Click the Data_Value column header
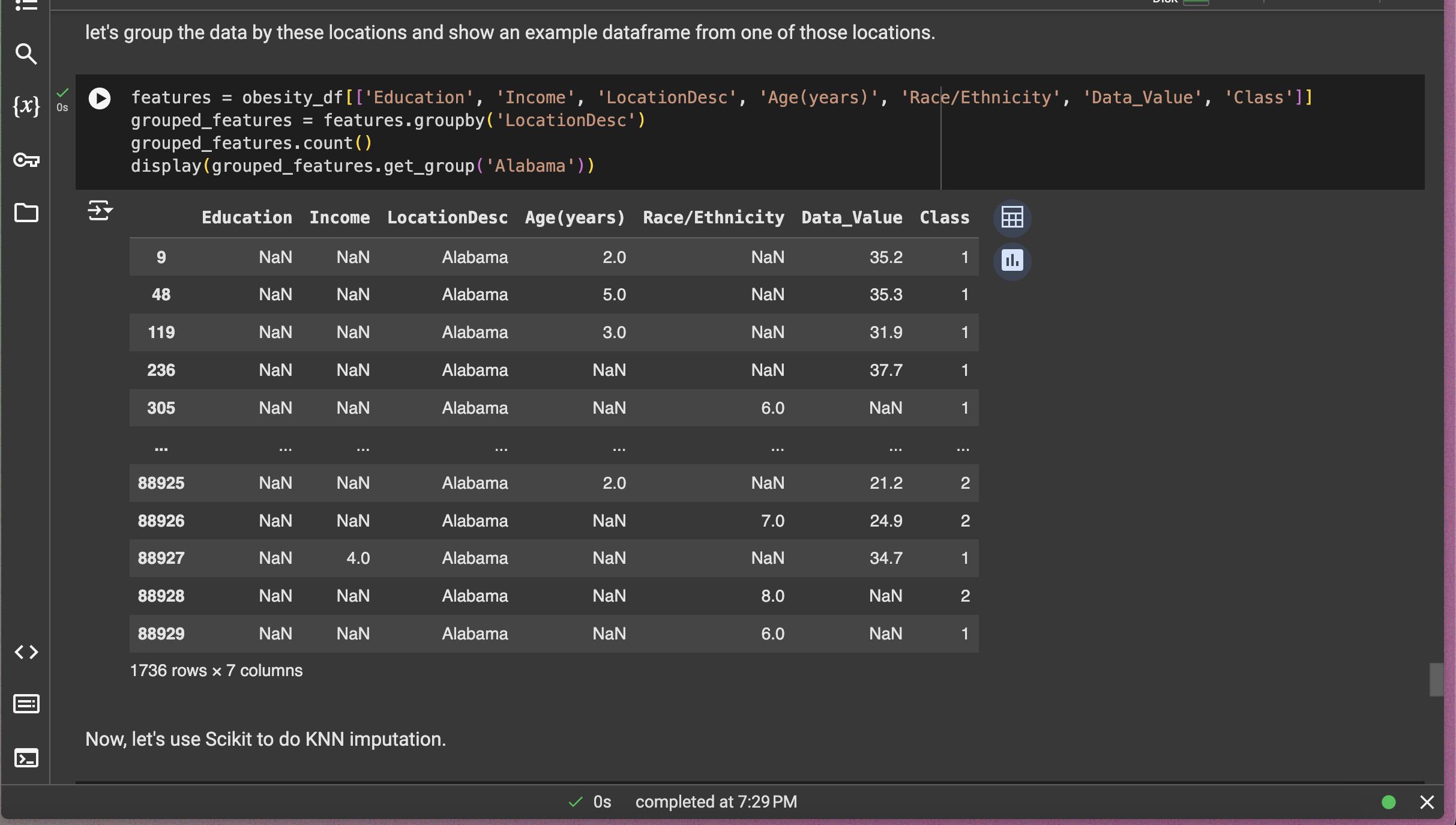Screen dimensions: 1456x825 pyautogui.click(x=852, y=217)
